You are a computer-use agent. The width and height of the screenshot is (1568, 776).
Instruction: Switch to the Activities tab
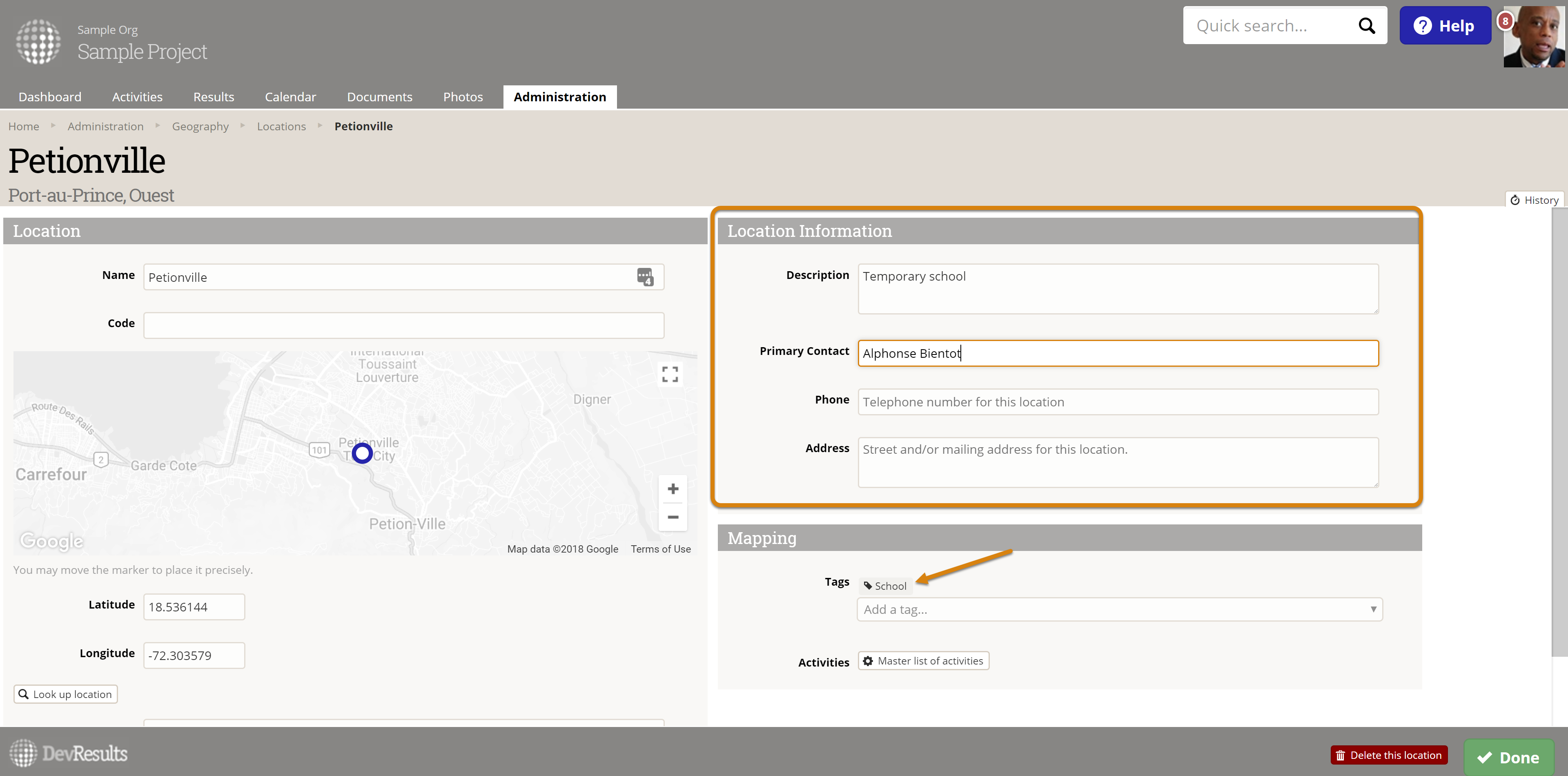click(x=137, y=97)
